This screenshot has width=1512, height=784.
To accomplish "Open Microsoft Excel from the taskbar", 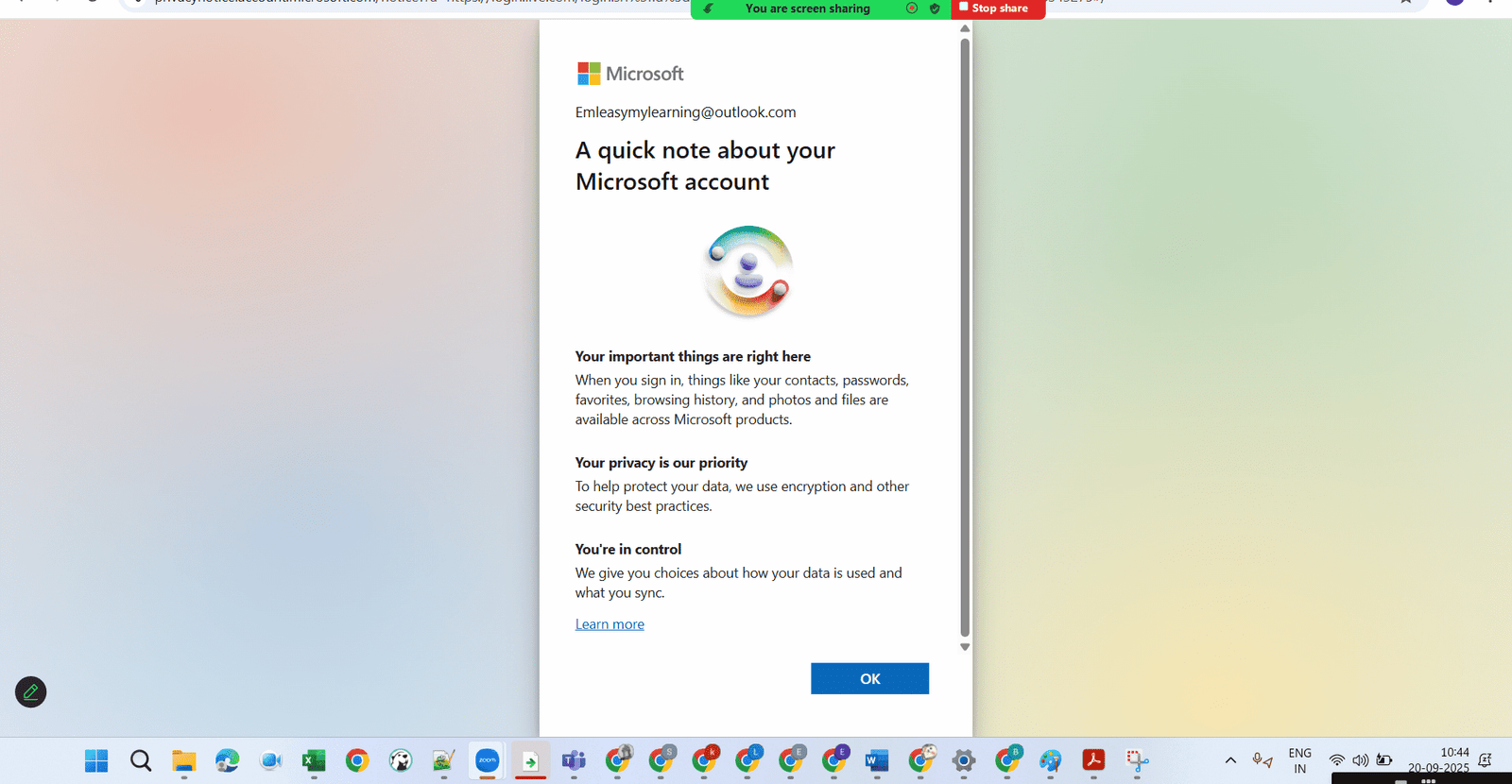I will point(314,760).
